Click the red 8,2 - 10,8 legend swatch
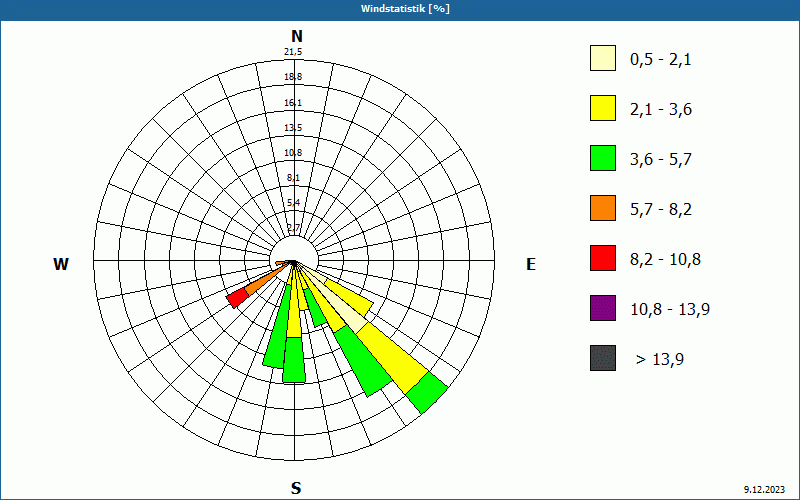 pyautogui.click(x=603, y=258)
